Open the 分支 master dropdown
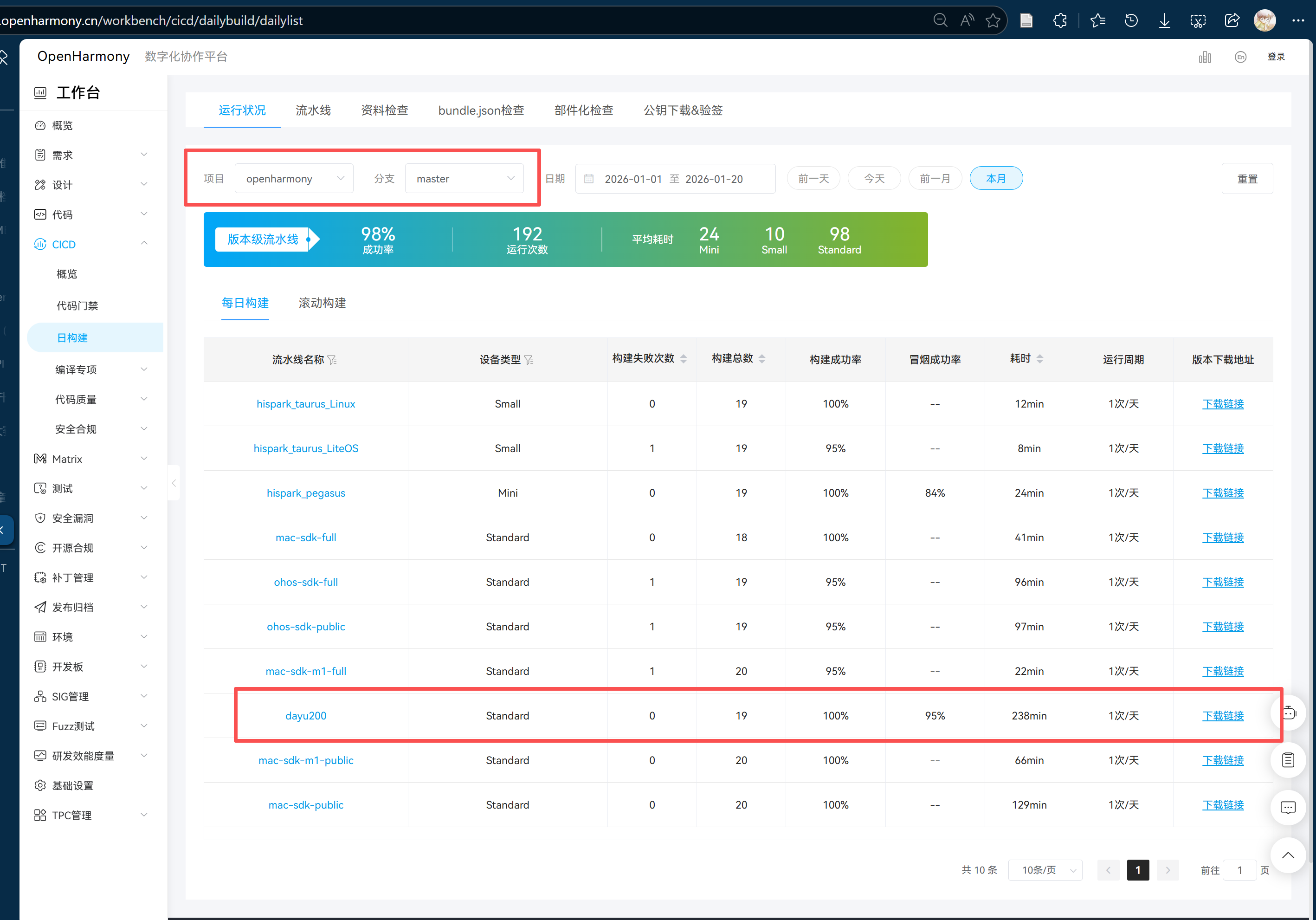This screenshot has width=1316, height=920. point(464,179)
